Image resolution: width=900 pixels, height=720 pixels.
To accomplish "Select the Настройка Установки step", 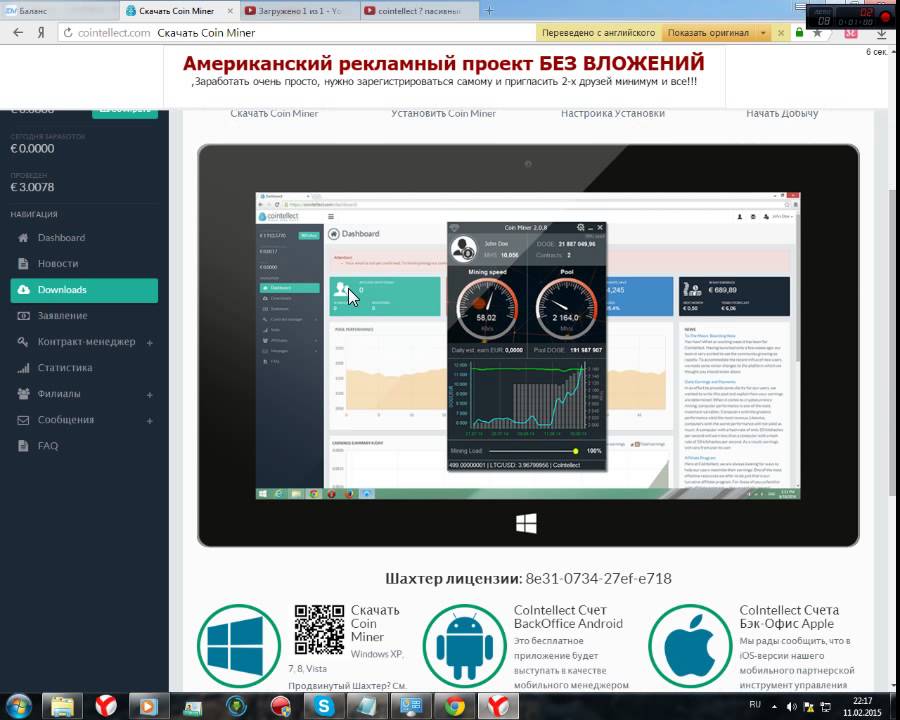I will (x=613, y=114).
